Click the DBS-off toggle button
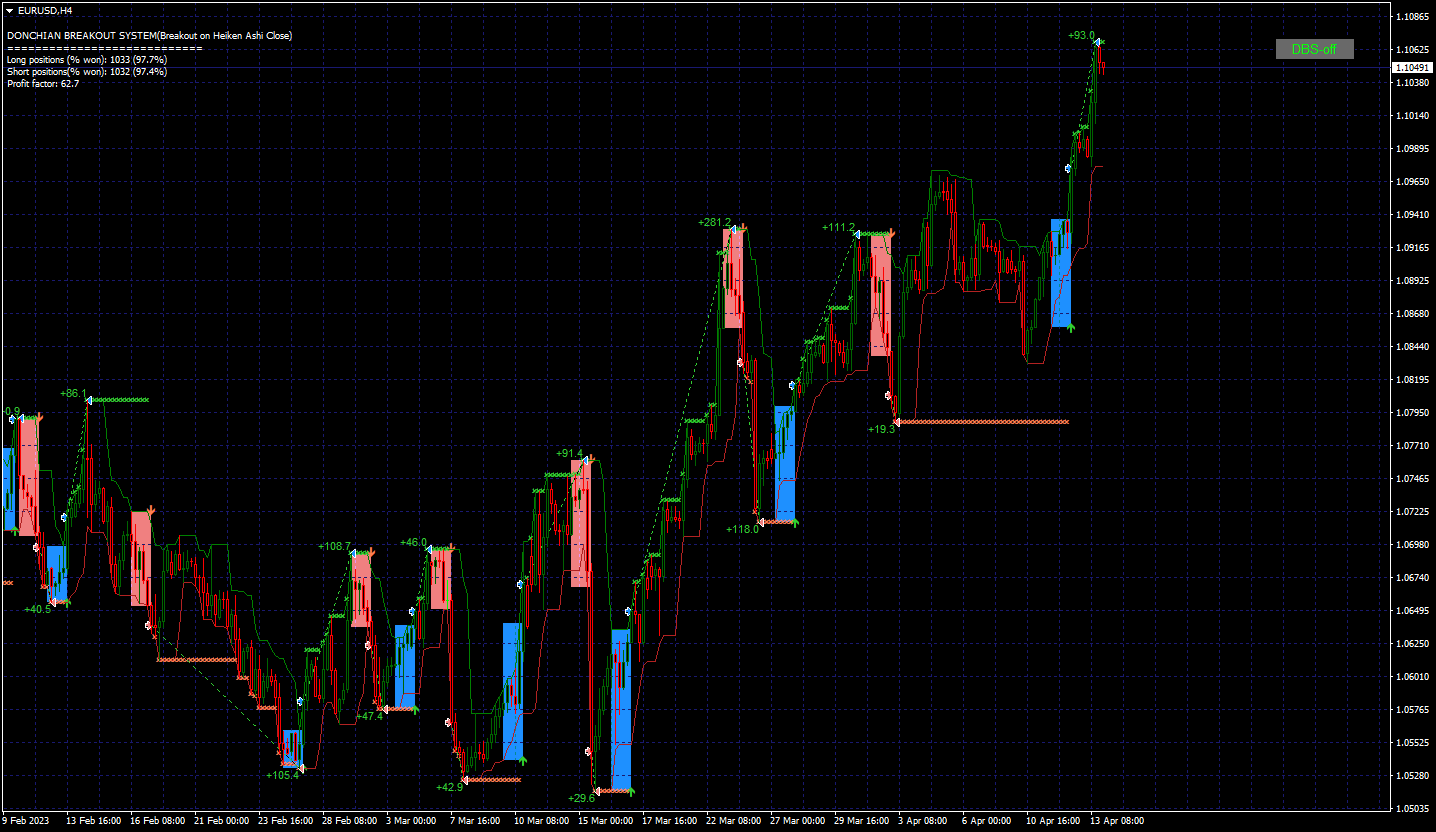The width and height of the screenshot is (1436, 832). [1314, 49]
